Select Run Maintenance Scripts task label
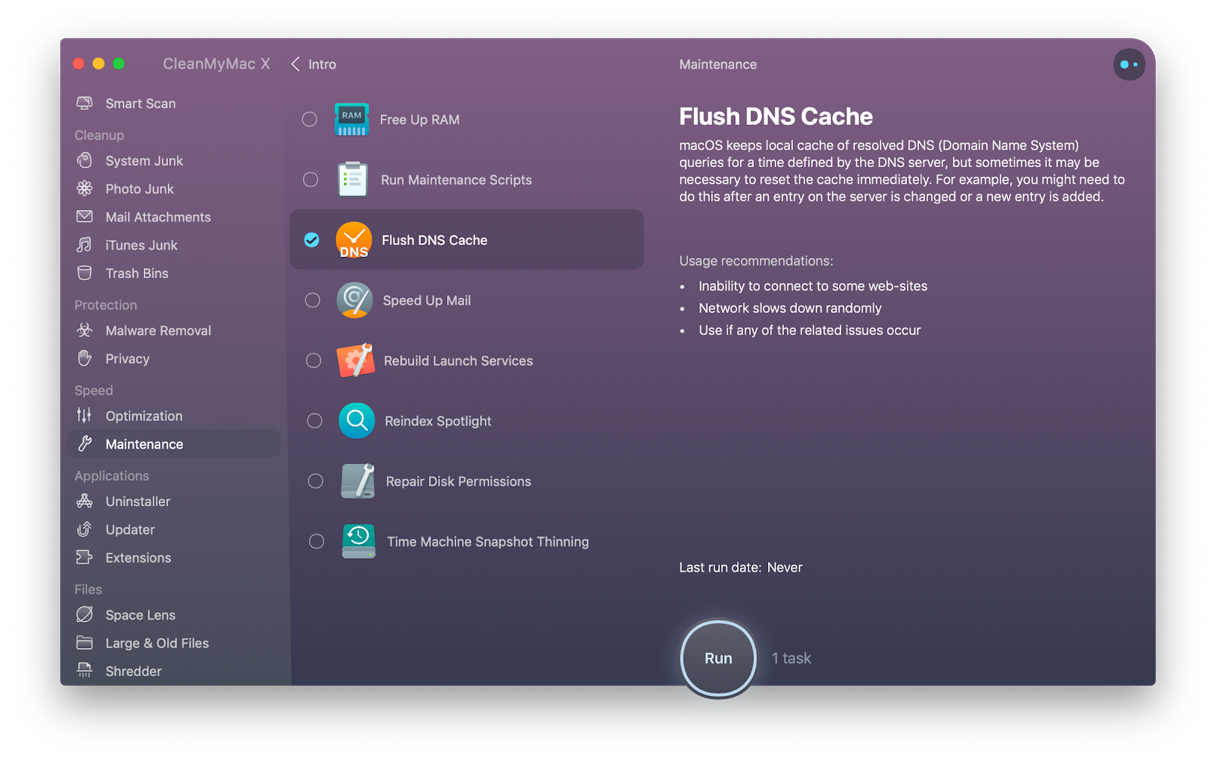Viewport: 1216px width, 760px height. tap(456, 179)
